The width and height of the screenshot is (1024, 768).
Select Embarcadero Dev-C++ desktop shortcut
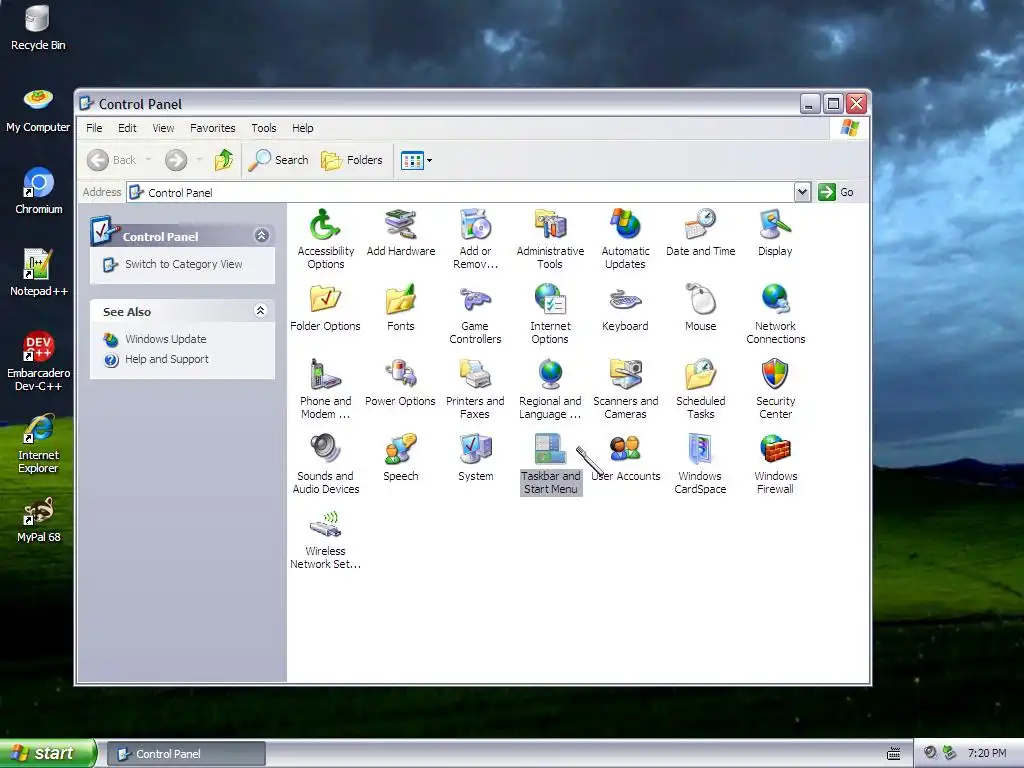[38, 361]
